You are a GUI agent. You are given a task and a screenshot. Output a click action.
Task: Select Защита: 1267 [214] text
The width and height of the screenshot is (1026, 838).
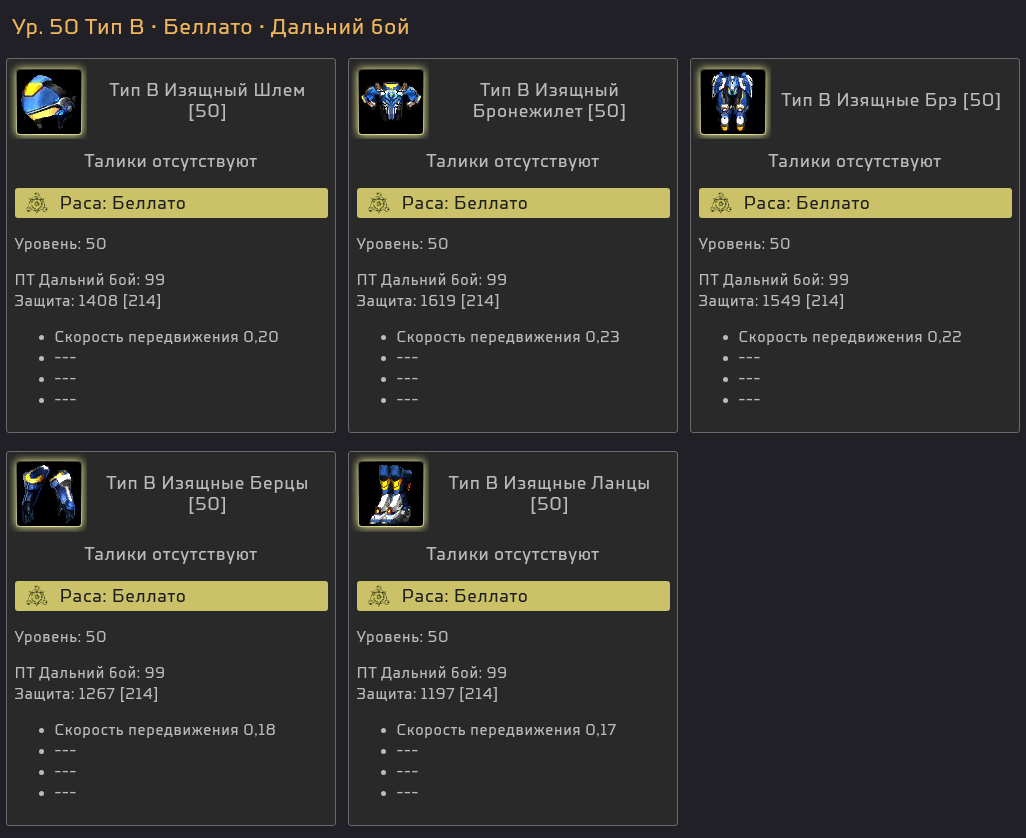point(86,694)
